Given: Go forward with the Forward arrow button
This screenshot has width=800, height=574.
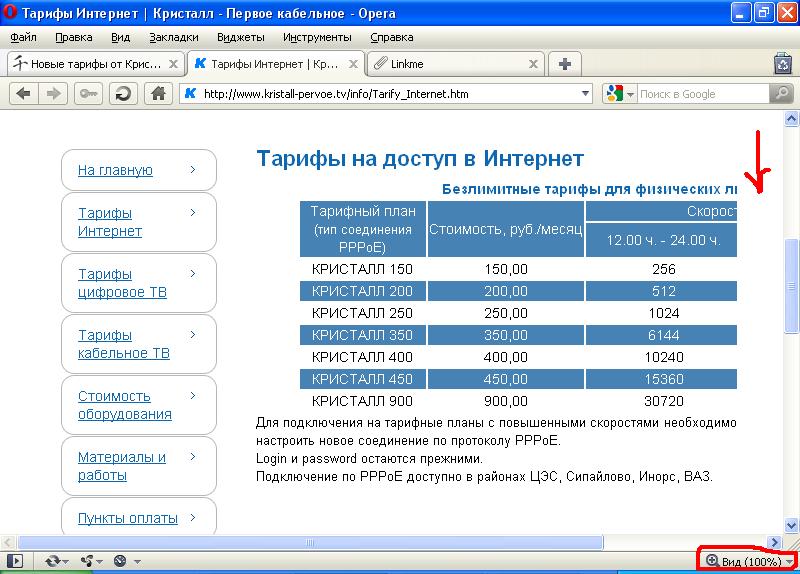Looking at the screenshot, I should click(53, 94).
